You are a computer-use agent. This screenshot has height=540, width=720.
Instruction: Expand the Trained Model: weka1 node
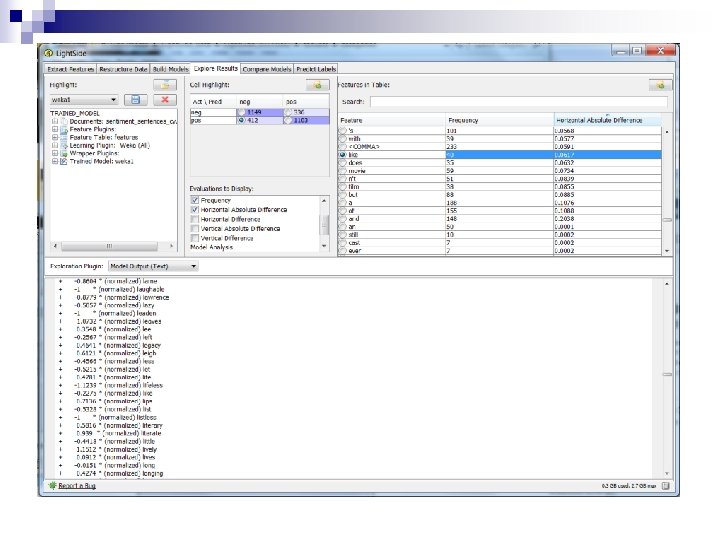55,162
